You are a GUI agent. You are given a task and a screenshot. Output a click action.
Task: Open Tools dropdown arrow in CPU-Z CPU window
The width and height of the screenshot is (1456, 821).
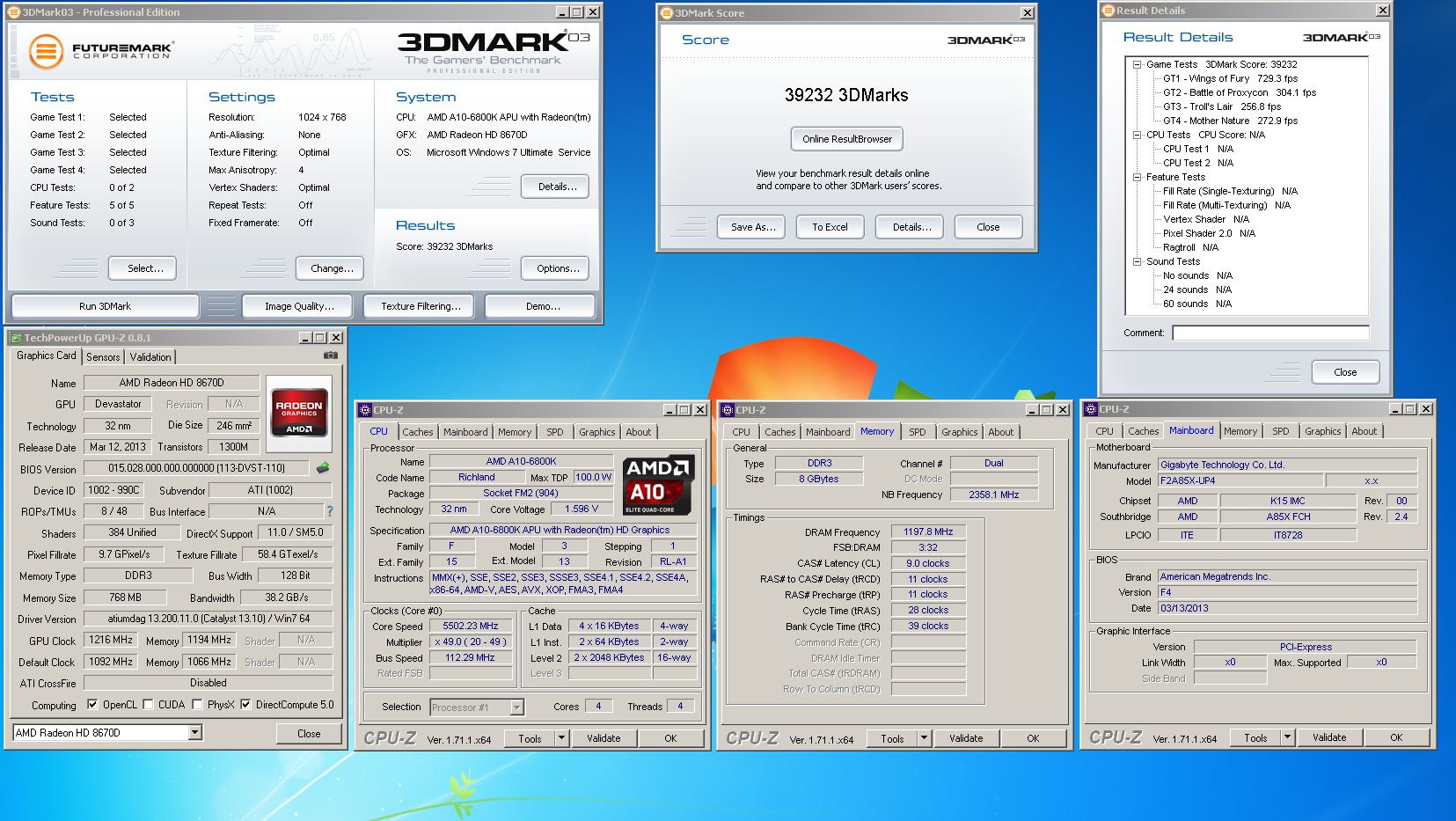click(561, 738)
